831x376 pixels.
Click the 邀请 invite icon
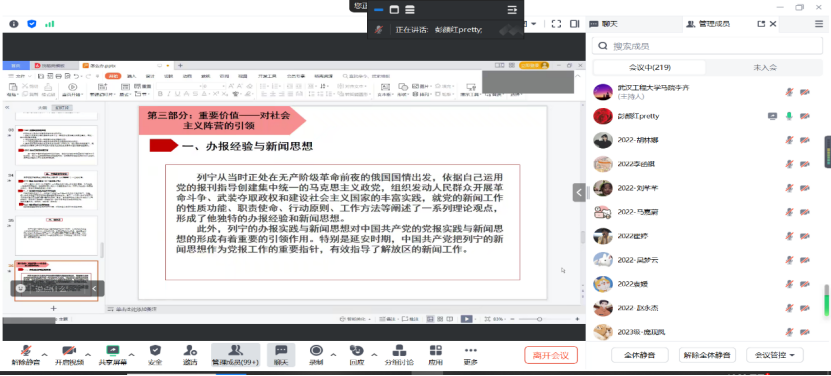(190, 351)
